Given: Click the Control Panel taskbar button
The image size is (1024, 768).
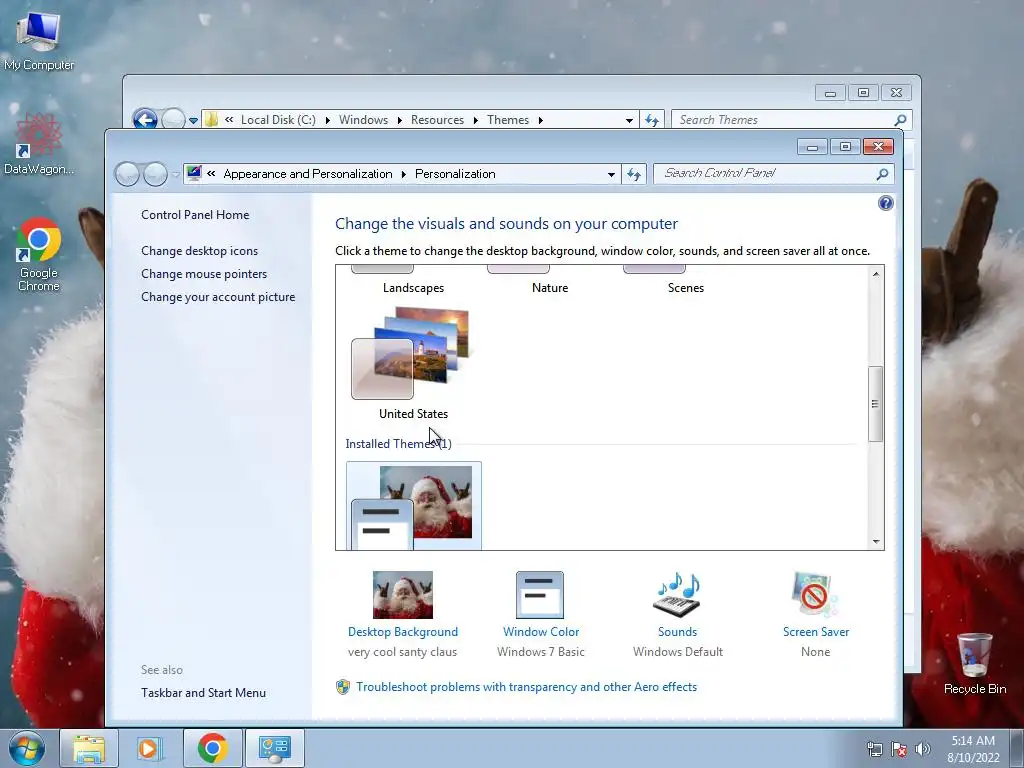Looking at the screenshot, I should point(274,748).
